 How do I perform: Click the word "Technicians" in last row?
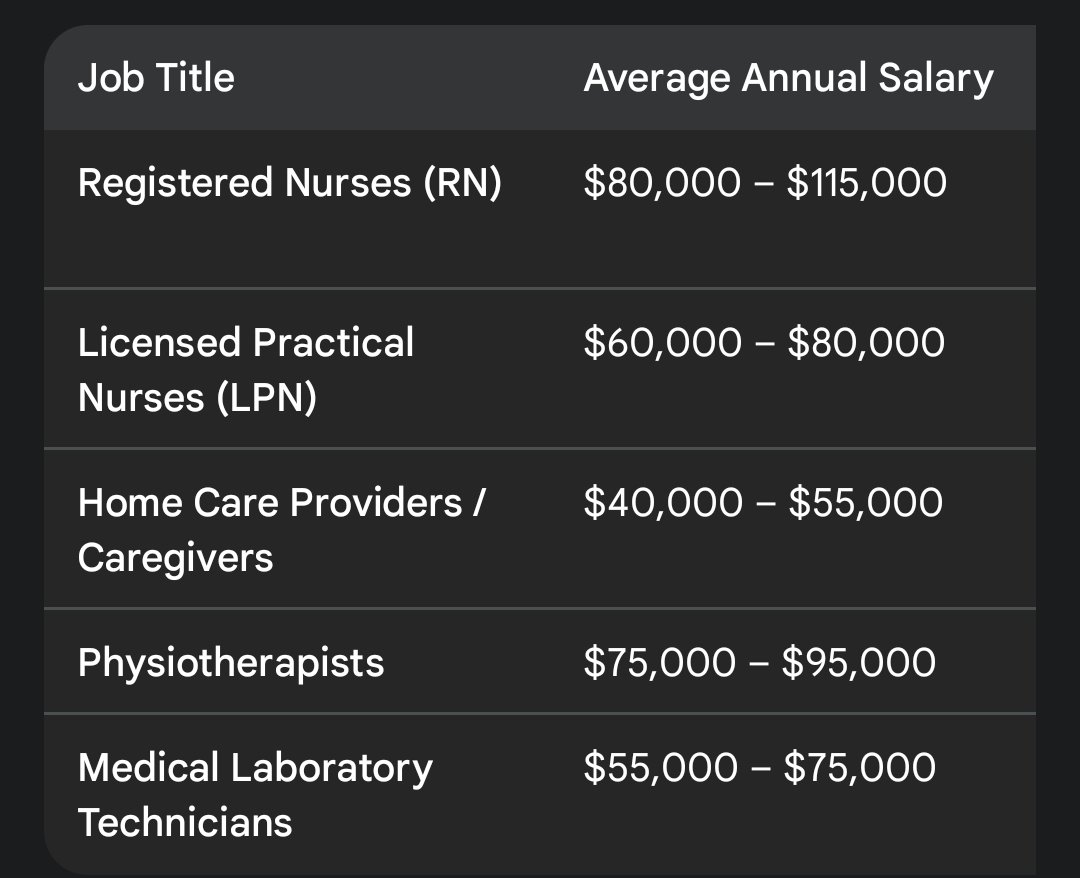click(x=185, y=822)
